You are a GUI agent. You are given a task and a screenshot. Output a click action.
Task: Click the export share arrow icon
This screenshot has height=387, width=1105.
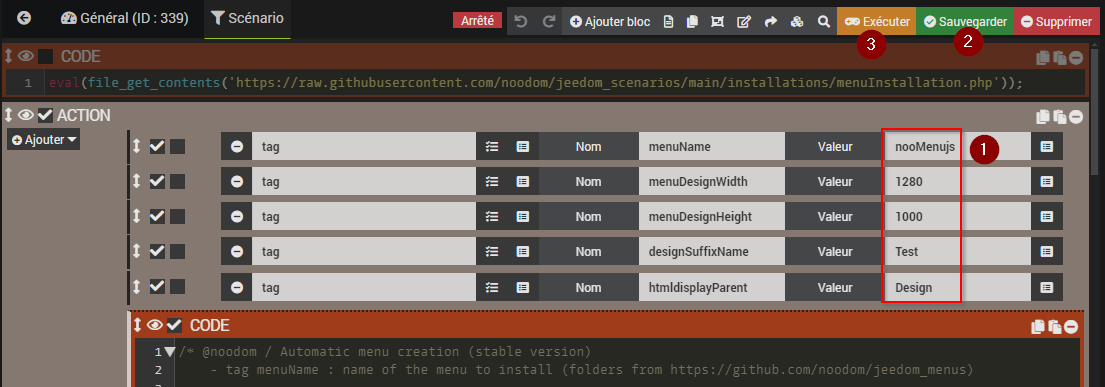[770, 21]
